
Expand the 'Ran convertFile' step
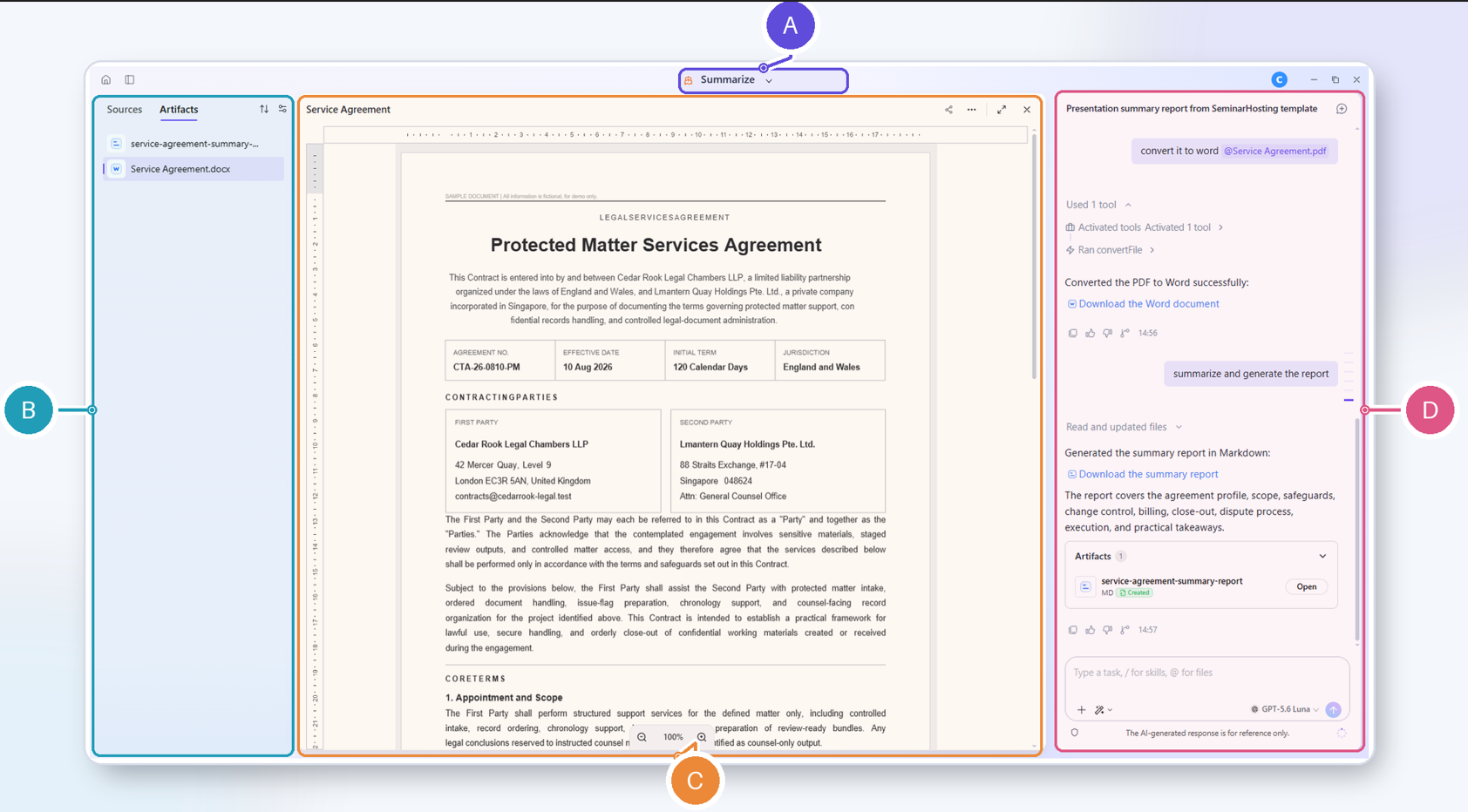click(x=1111, y=250)
